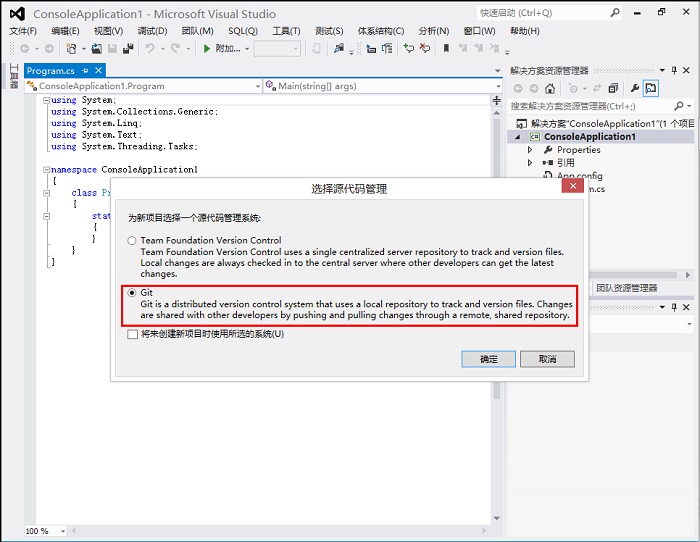Select Team Foundation Version Control radio button

click(132, 241)
